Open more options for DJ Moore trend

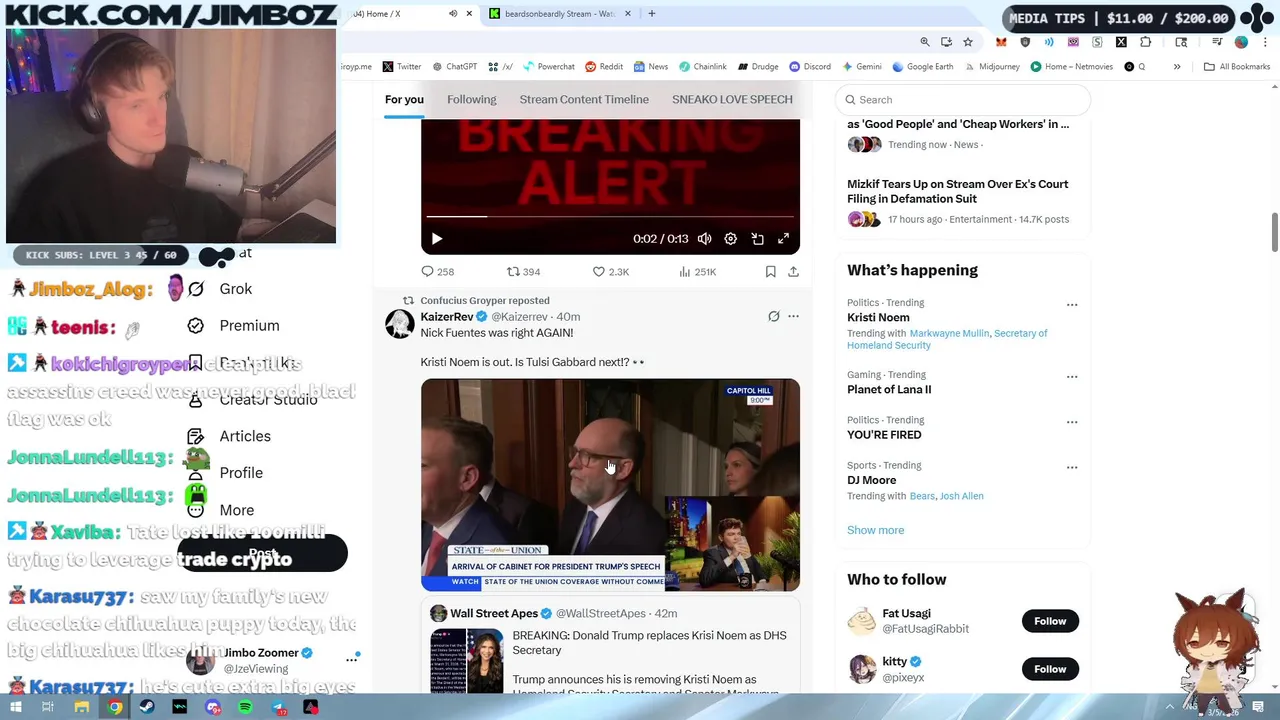pyautogui.click(x=1072, y=467)
